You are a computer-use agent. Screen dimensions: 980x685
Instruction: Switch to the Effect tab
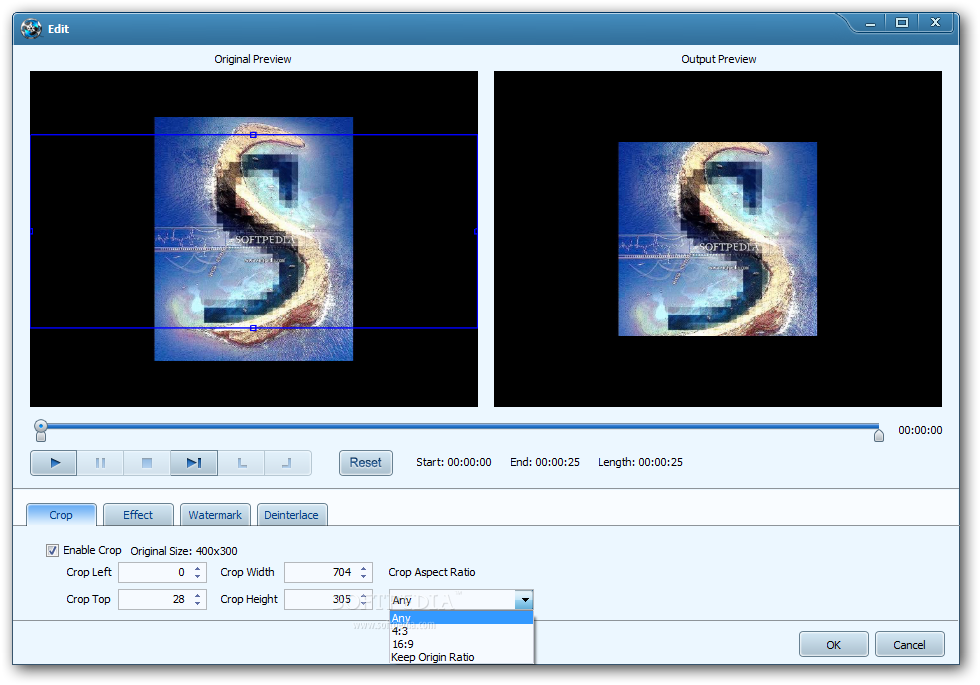click(x=138, y=515)
